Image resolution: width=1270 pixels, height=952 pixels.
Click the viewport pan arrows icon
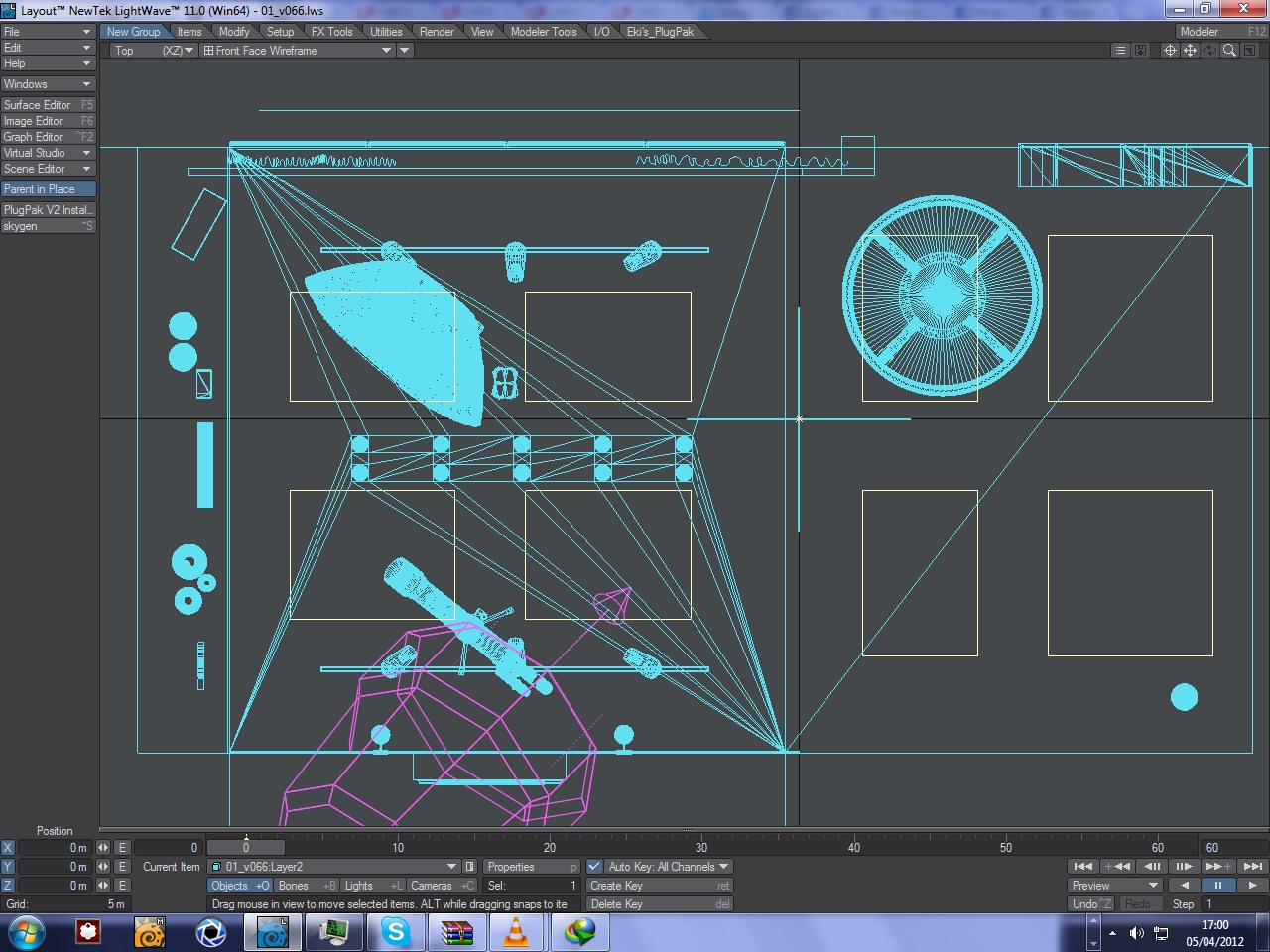pos(1190,51)
